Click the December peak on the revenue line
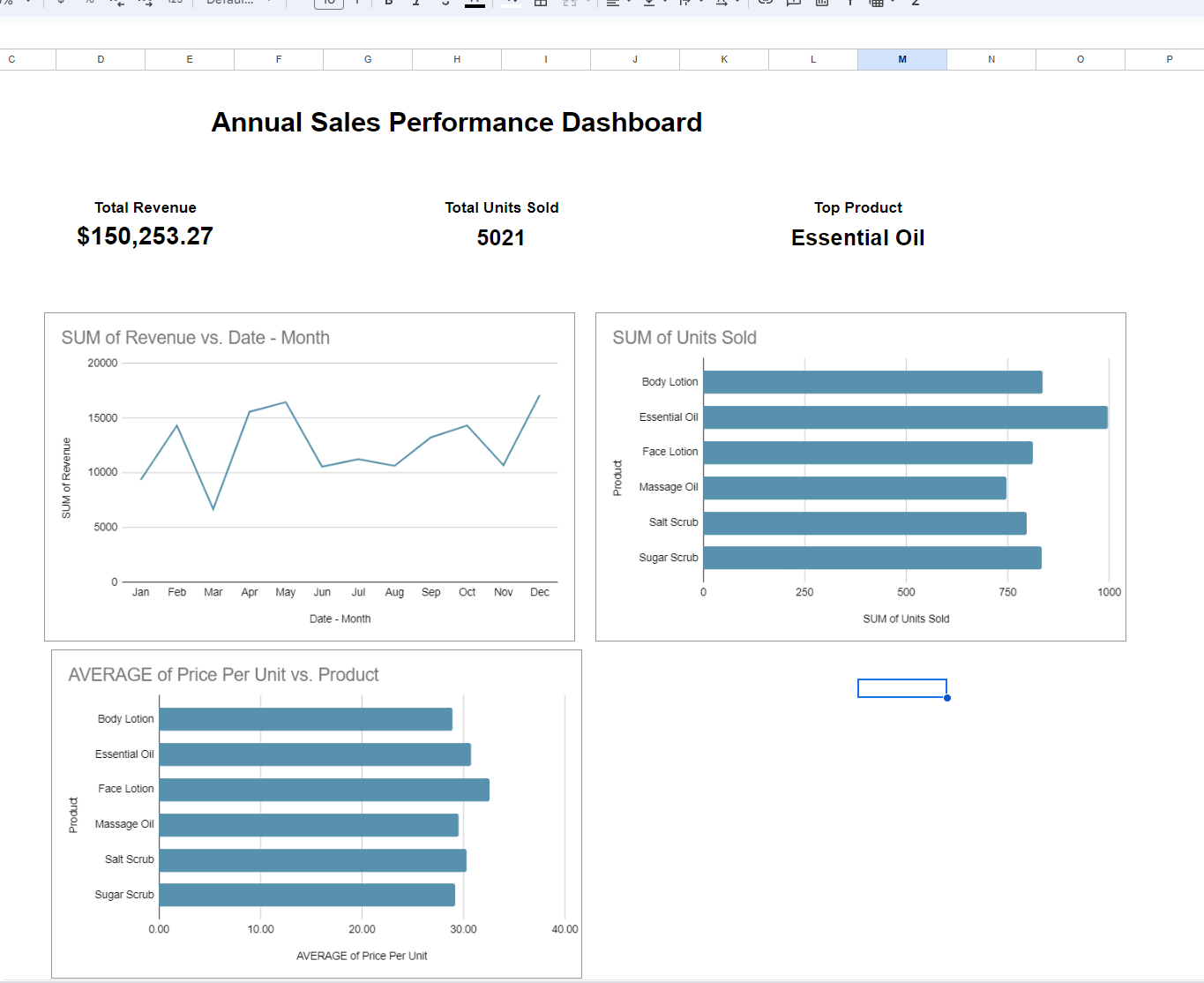The height and width of the screenshot is (983, 1204). (539, 395)
